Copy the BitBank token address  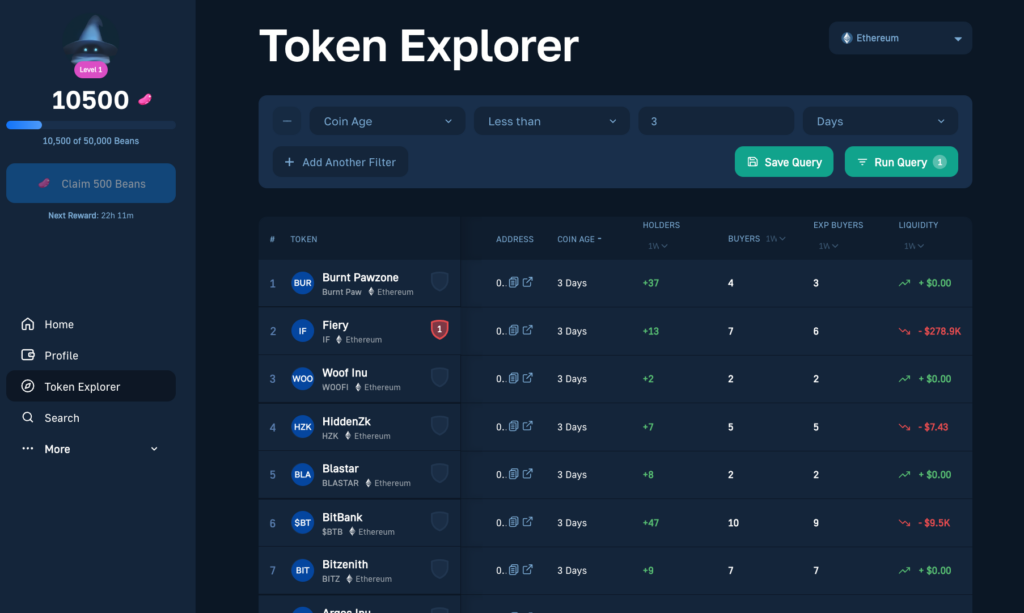(514, 522)
